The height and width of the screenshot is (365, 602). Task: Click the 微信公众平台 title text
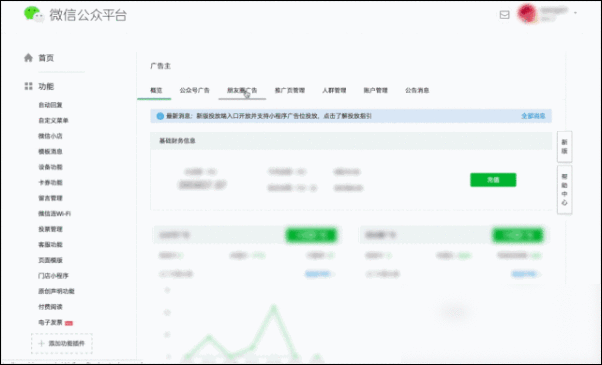pyautogui.click(x=88, y=15)
